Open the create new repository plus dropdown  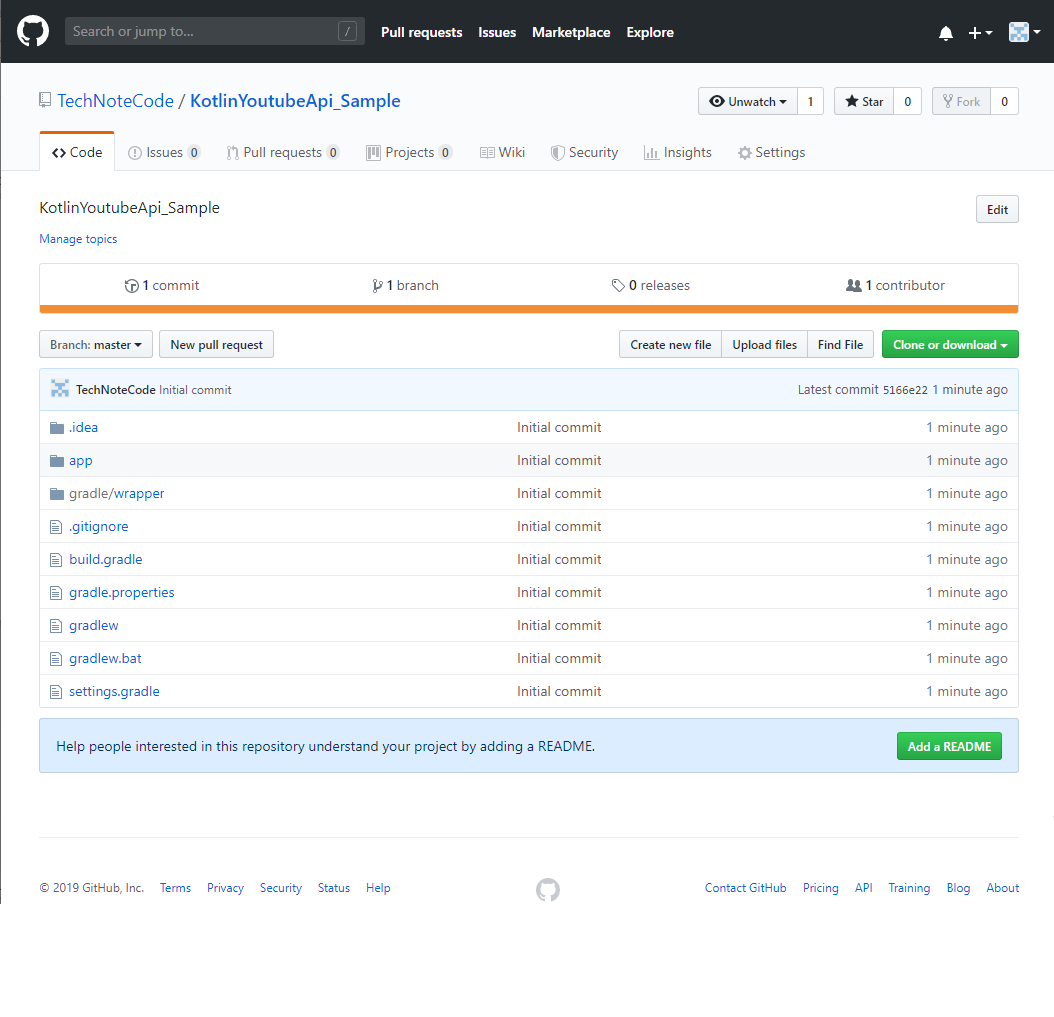[980, 32]
